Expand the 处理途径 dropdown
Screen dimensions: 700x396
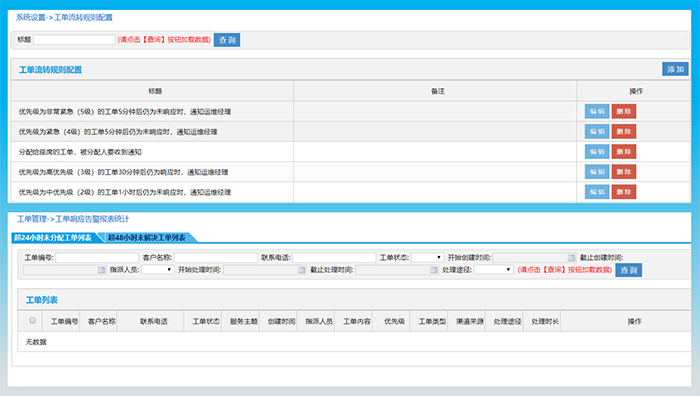pyautogui.click(x=494, y=270)
